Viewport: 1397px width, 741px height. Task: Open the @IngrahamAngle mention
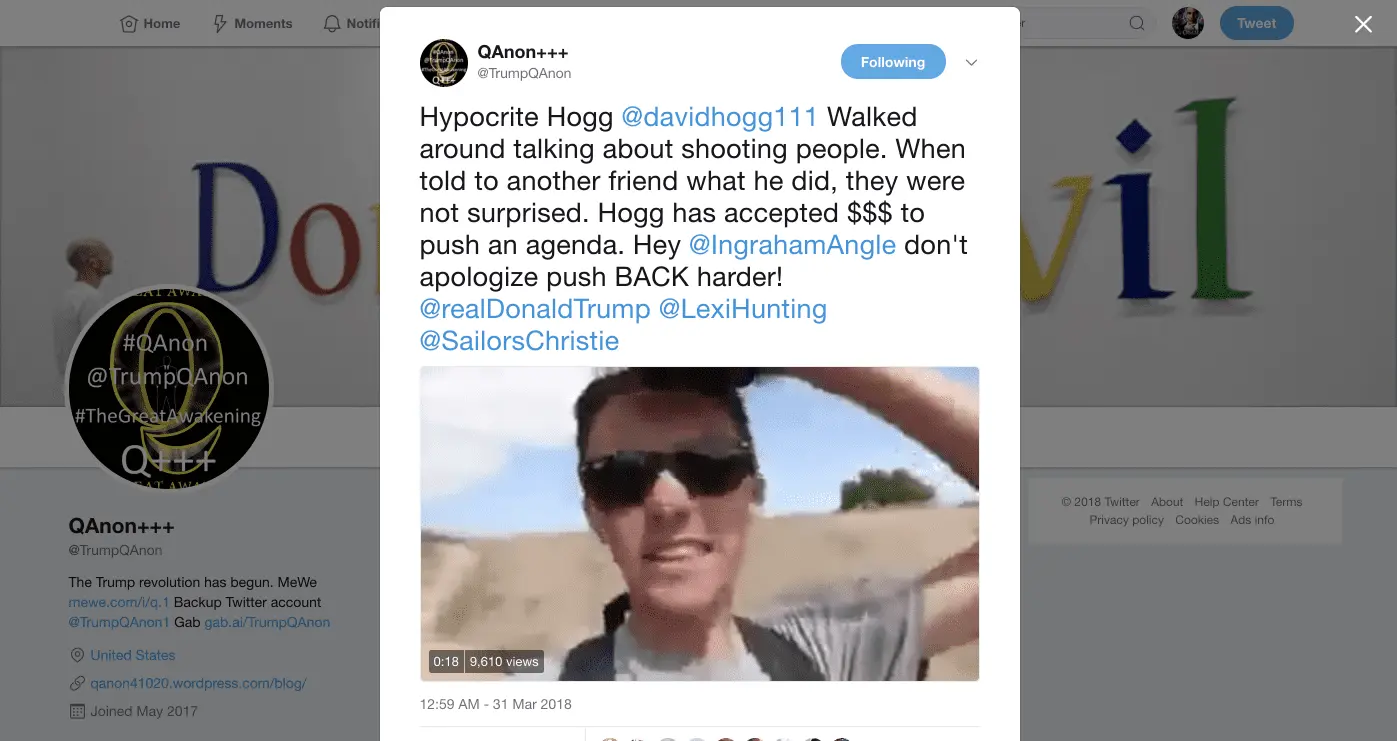(x=792, y=245)
